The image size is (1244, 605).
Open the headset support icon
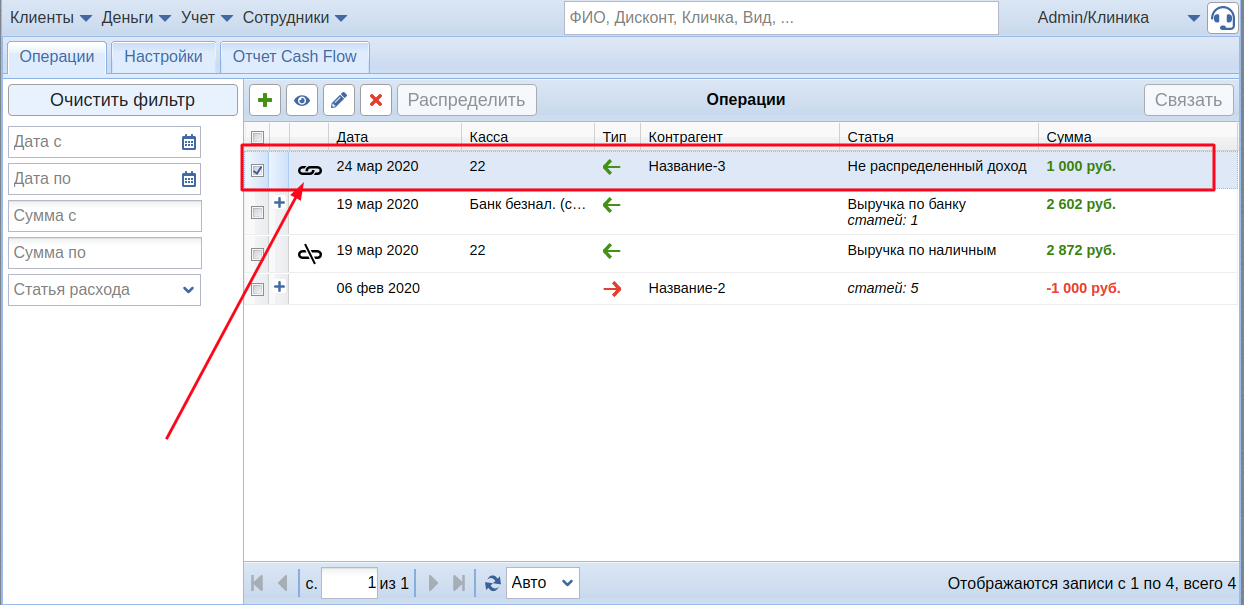1222,18
